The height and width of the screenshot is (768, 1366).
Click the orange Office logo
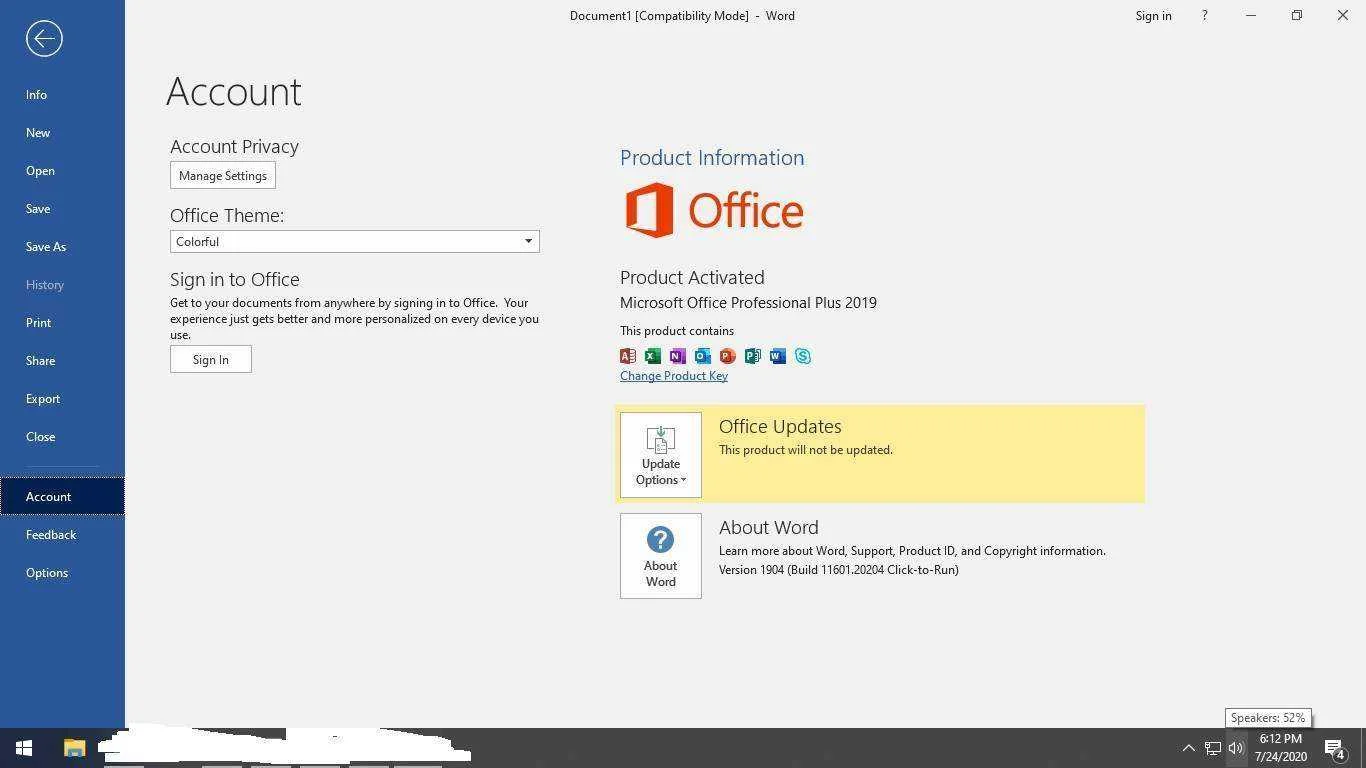[714, 210]
